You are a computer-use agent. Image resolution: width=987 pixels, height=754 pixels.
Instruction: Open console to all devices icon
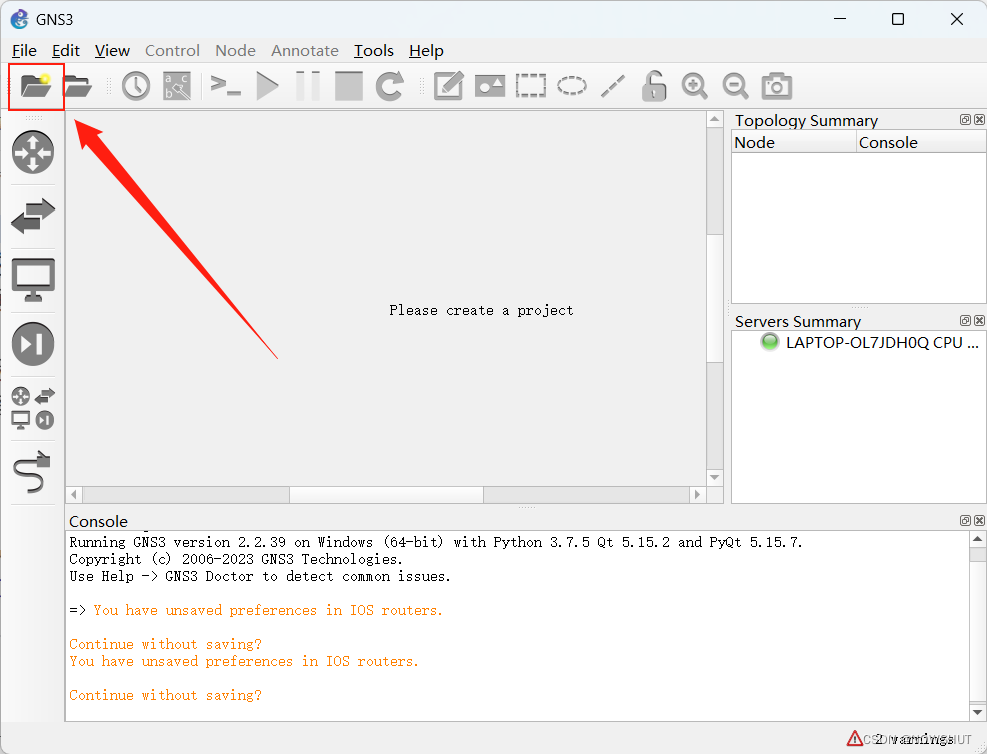[225, 86]
